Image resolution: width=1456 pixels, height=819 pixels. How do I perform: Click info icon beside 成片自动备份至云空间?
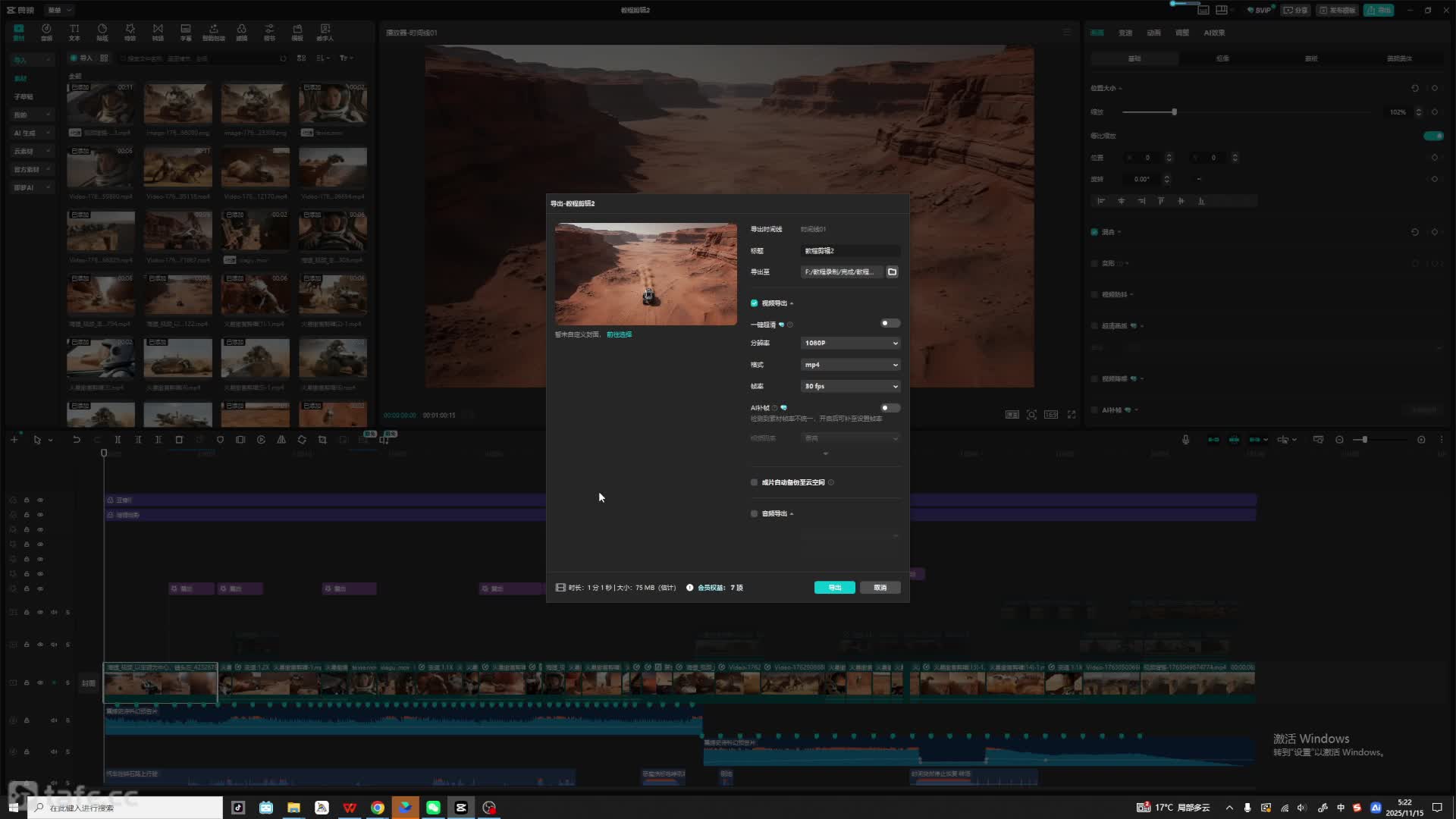[831, 482]
